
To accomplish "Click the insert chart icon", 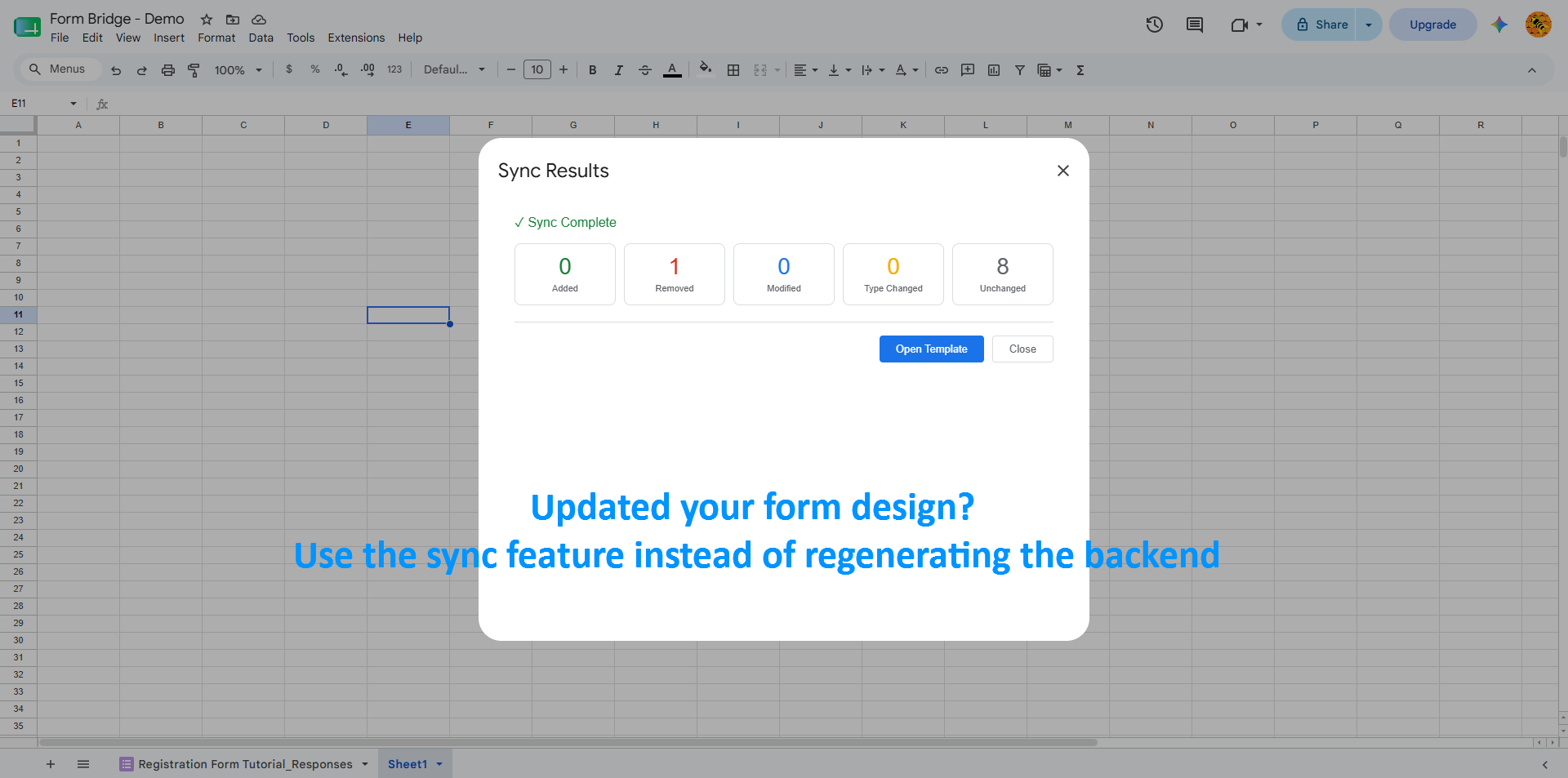I will pos(994,70).
